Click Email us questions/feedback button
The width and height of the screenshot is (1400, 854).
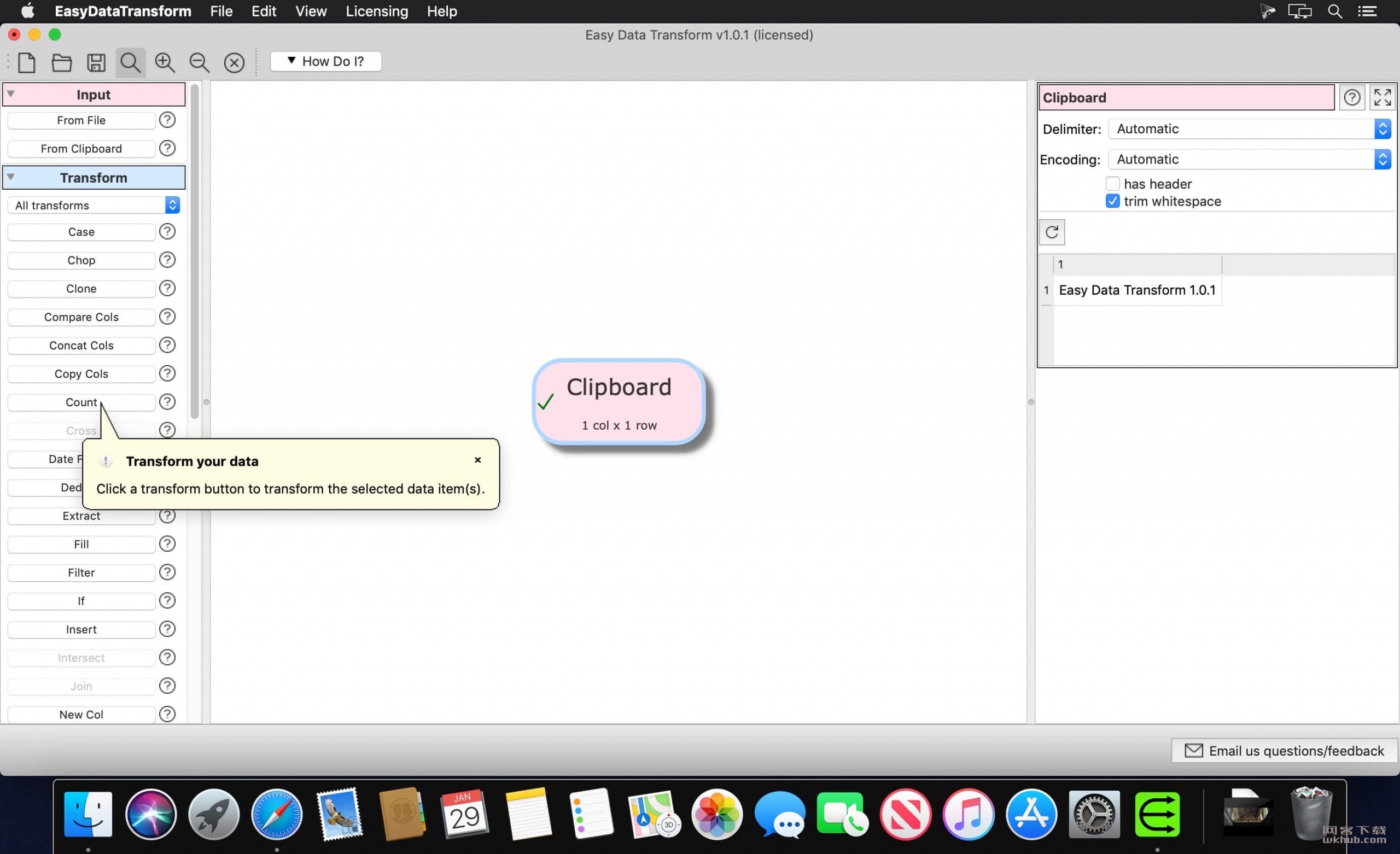tap(1284, 751)
